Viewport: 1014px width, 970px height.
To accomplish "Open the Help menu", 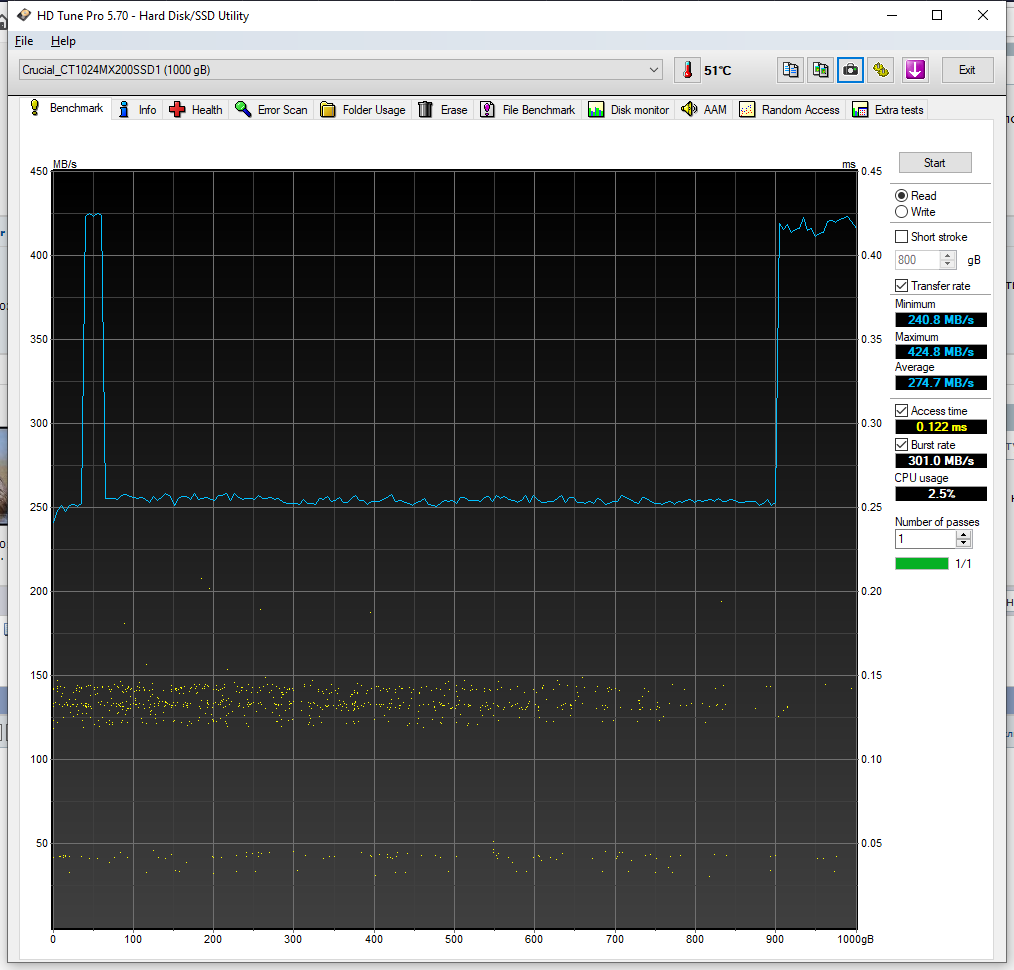I will pos(63,41).
